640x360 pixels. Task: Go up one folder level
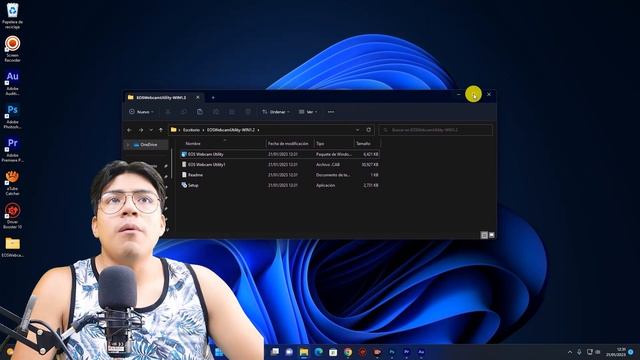[161, 130]
